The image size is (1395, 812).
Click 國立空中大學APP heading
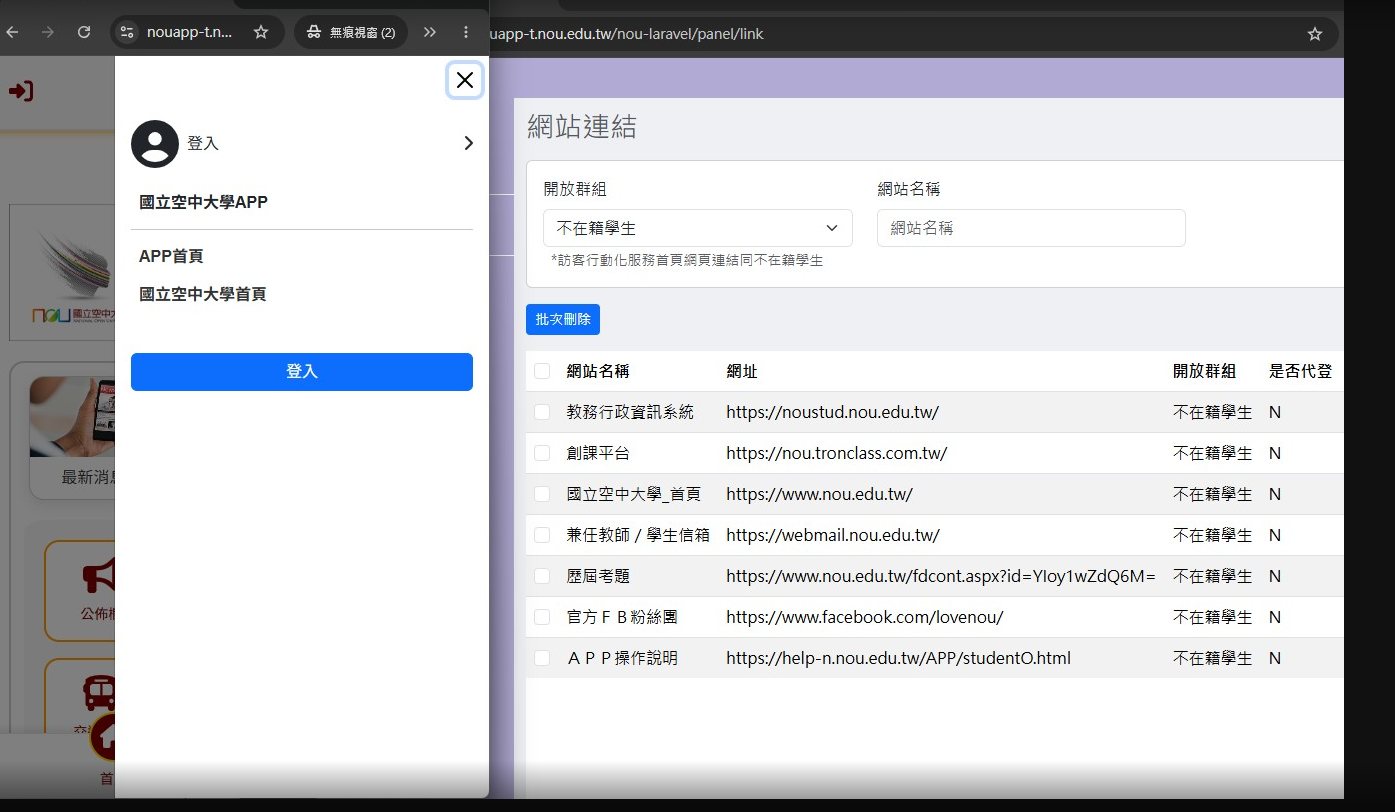(204, 202)
